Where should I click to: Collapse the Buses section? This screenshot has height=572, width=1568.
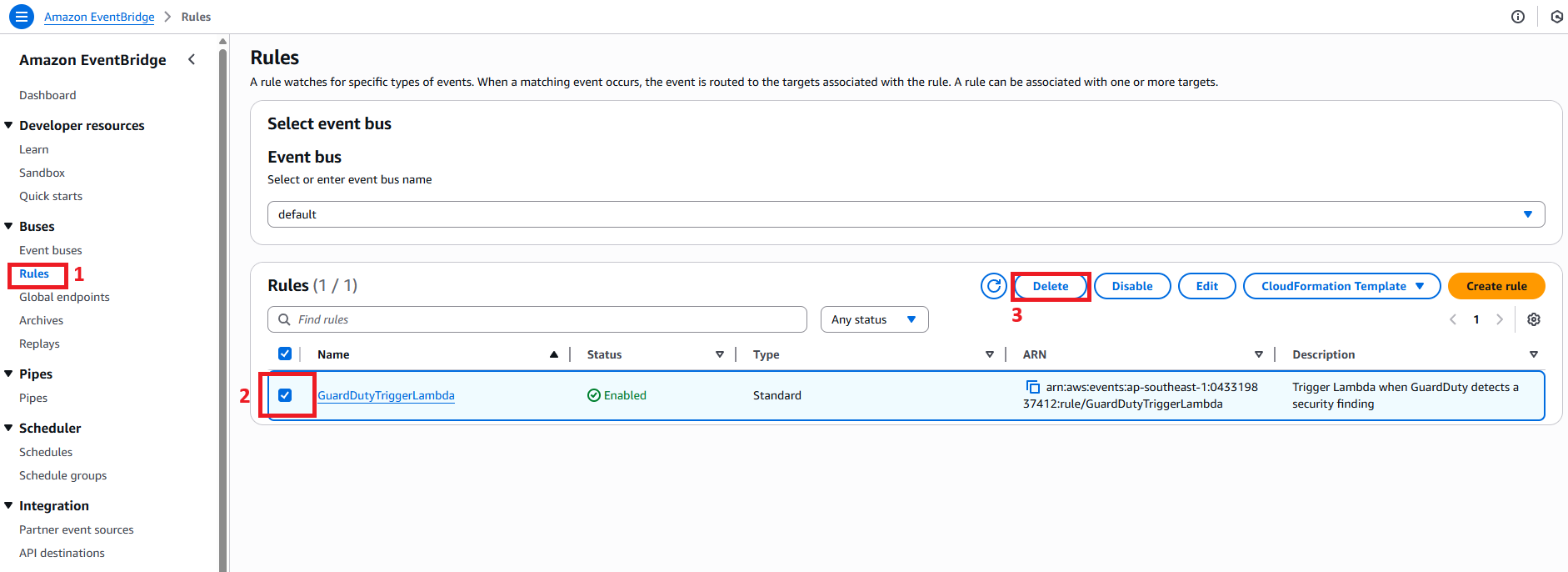[8, 226]
